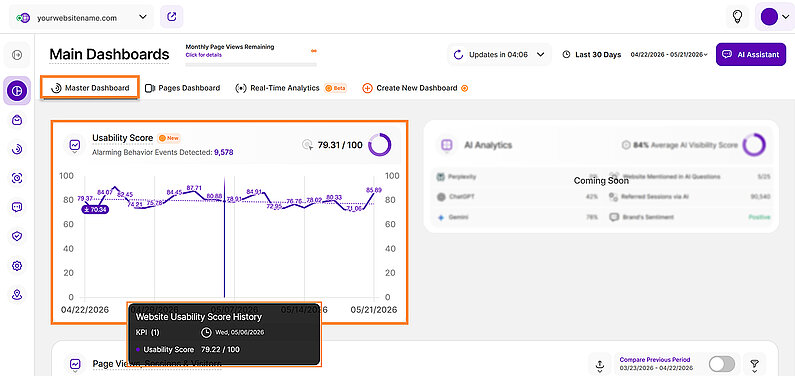Image resolution: width=795 pixels, height=376 pixels.
Task: Click the AI visibility score donut gauge
Action: (754, 145)
